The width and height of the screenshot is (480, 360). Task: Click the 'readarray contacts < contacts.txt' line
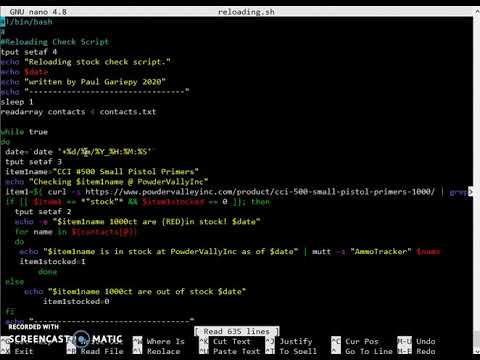[78, 112]
